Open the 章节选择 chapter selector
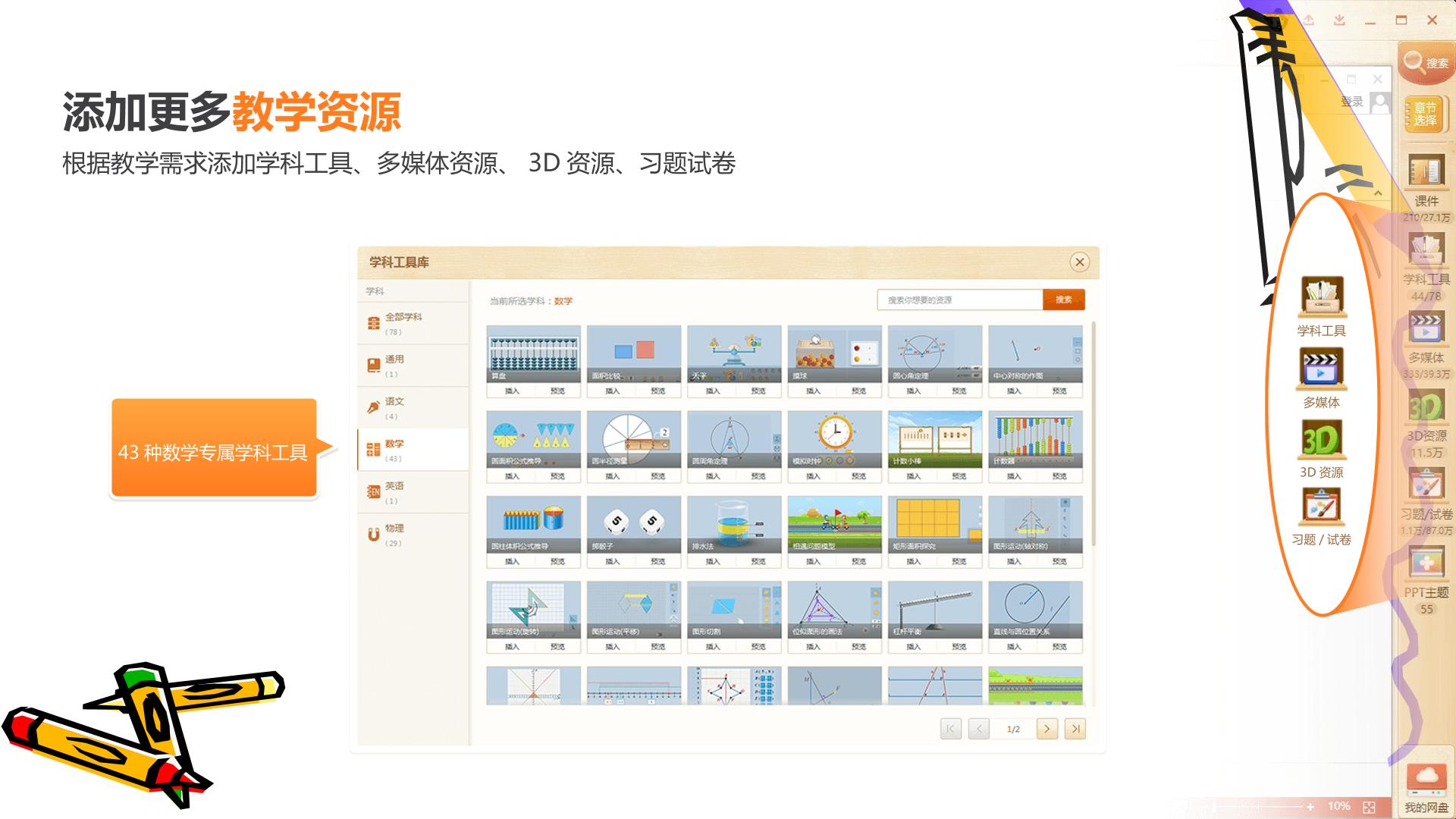 pos(1425,115)
